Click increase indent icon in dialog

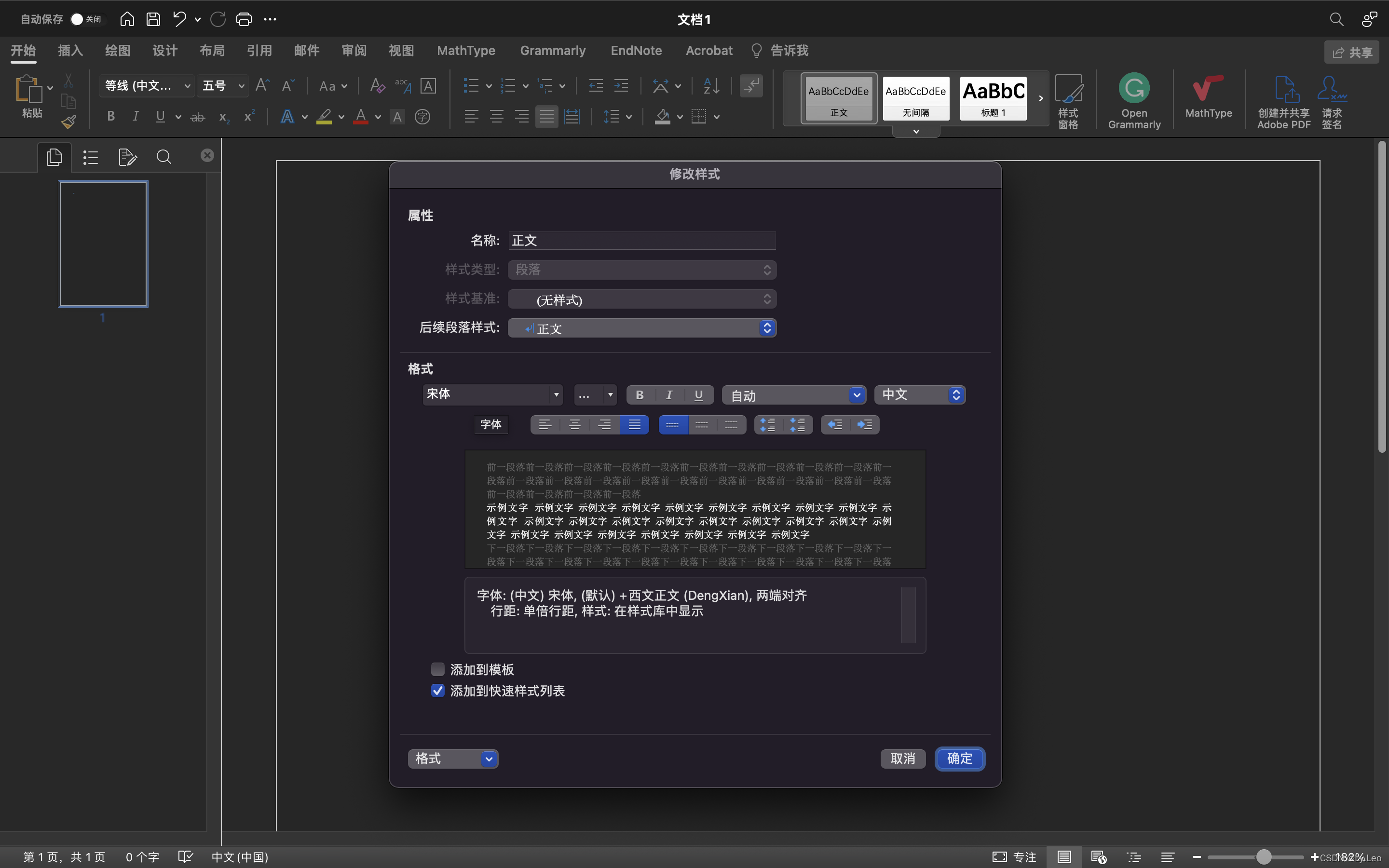(x=864, y=425)
